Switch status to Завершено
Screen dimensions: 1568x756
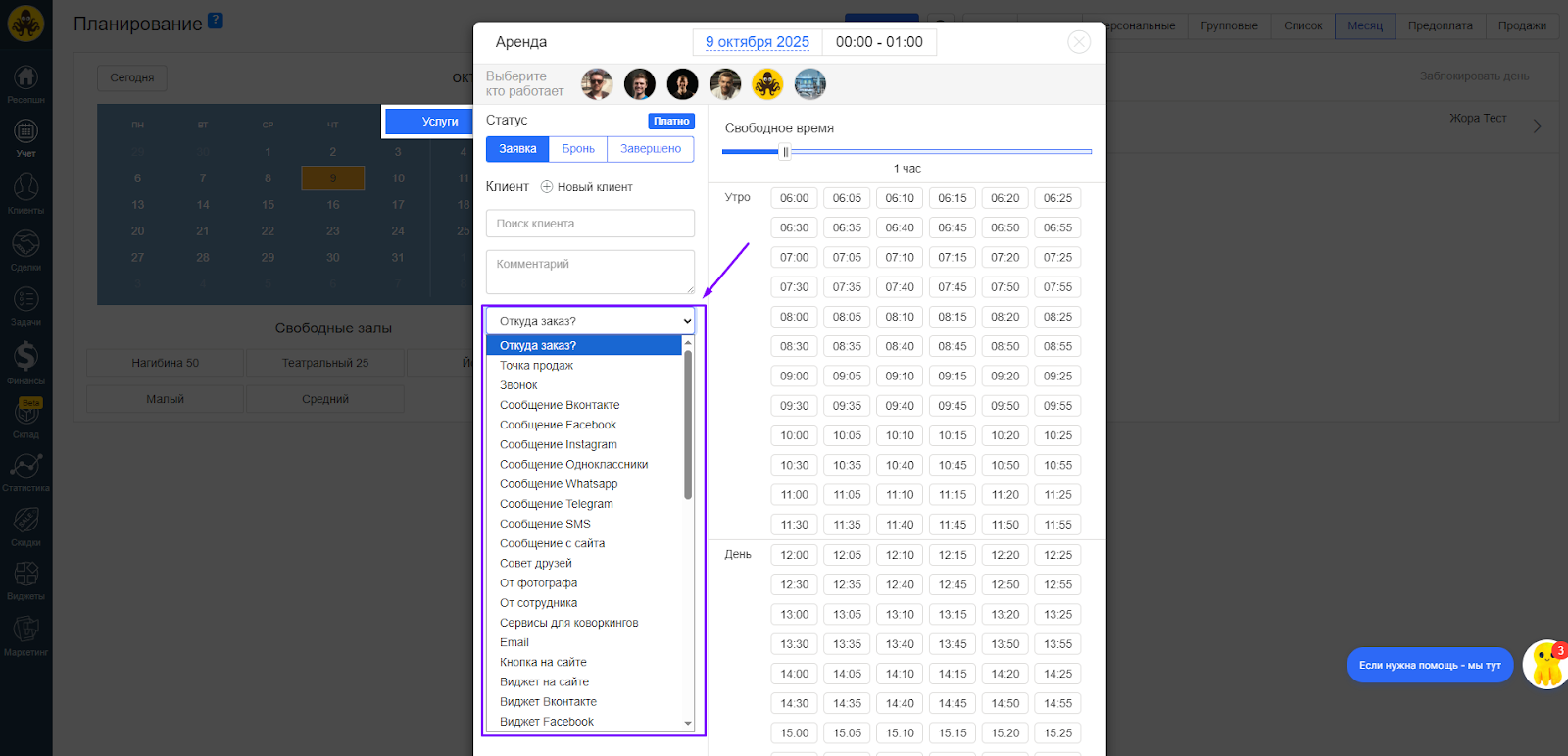[x=651, y=149]
